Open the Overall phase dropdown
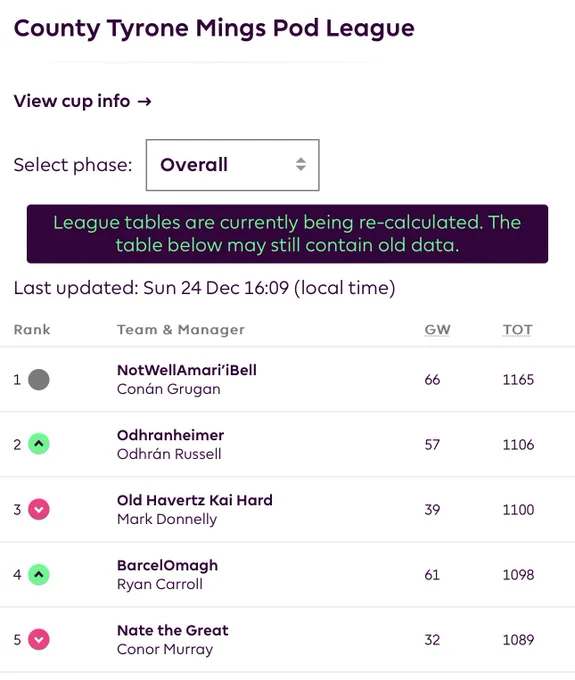Image resolution: width=575 pixels, height=680 pixels. click(x=232, y=165)
